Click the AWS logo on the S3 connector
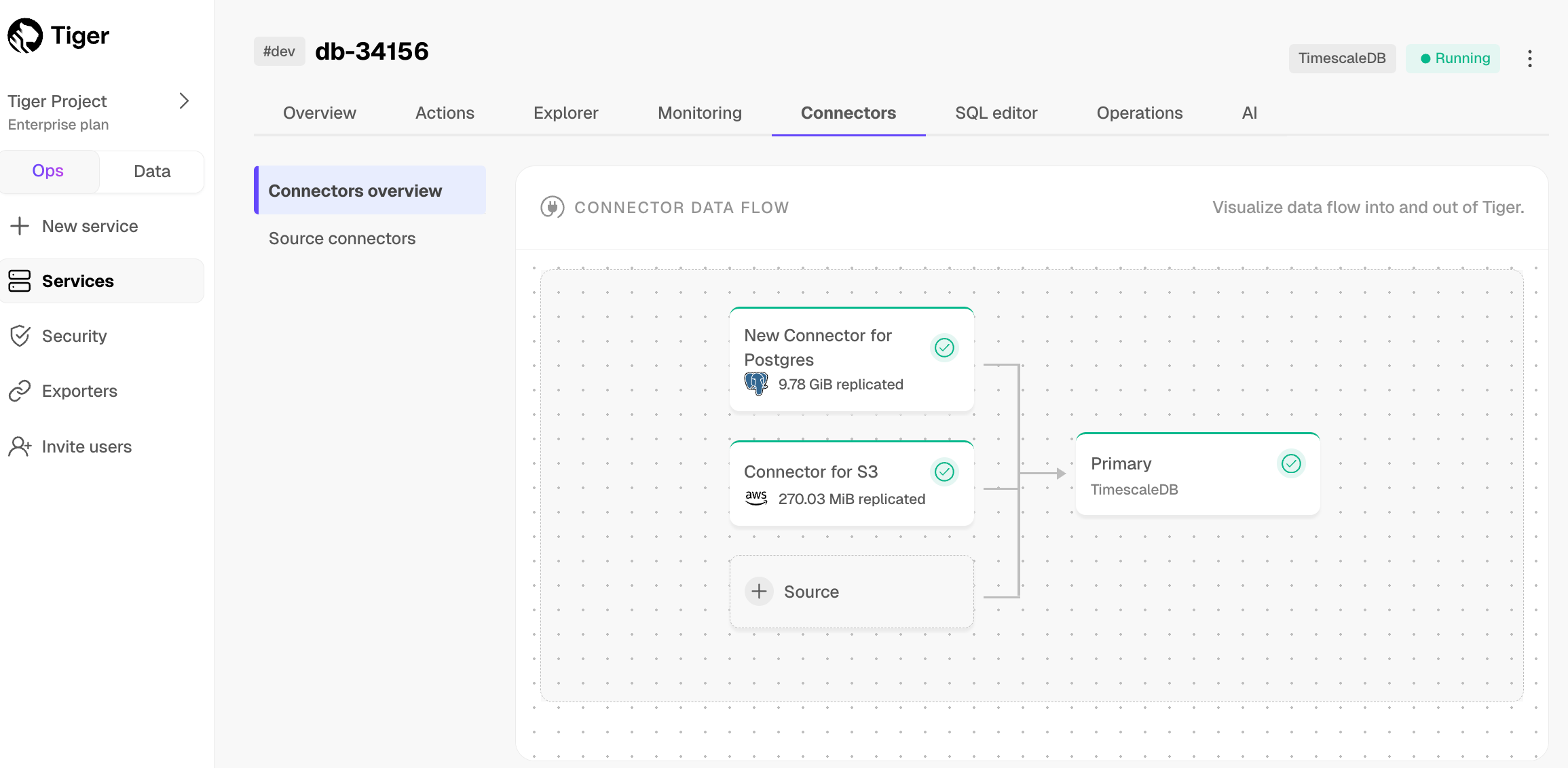The width and height of the screenshot is (1568, 768). (x=756, y=498)
